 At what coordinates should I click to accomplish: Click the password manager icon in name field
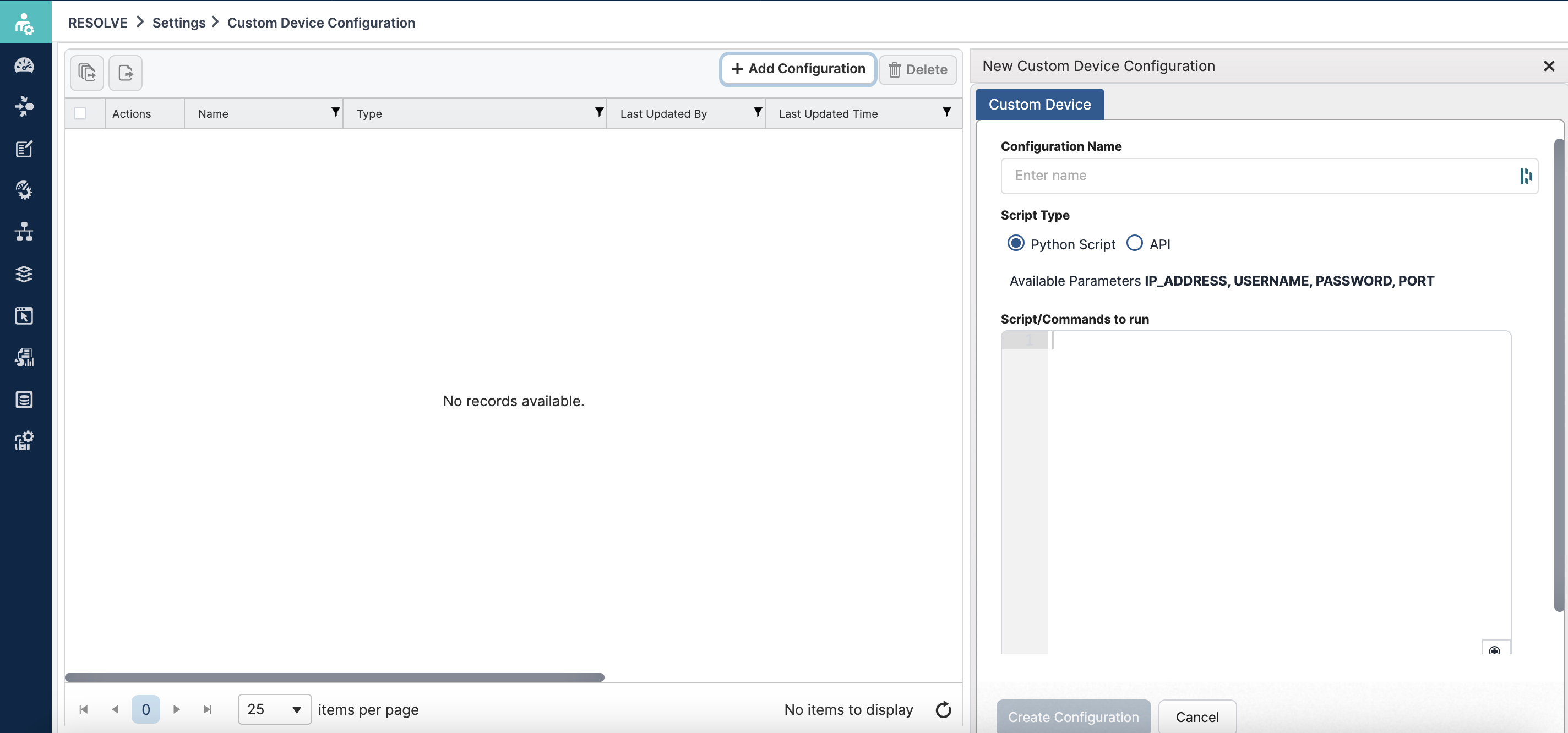click(x=1526, y=176)
